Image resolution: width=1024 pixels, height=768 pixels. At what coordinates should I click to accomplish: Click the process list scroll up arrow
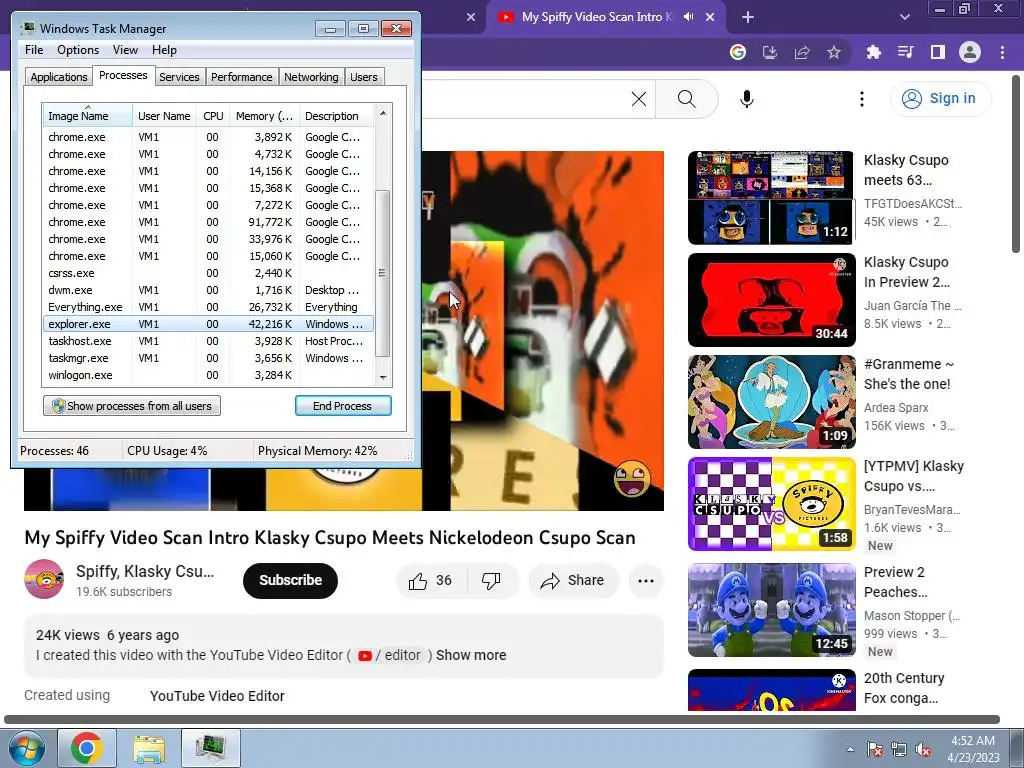point(383,113)
